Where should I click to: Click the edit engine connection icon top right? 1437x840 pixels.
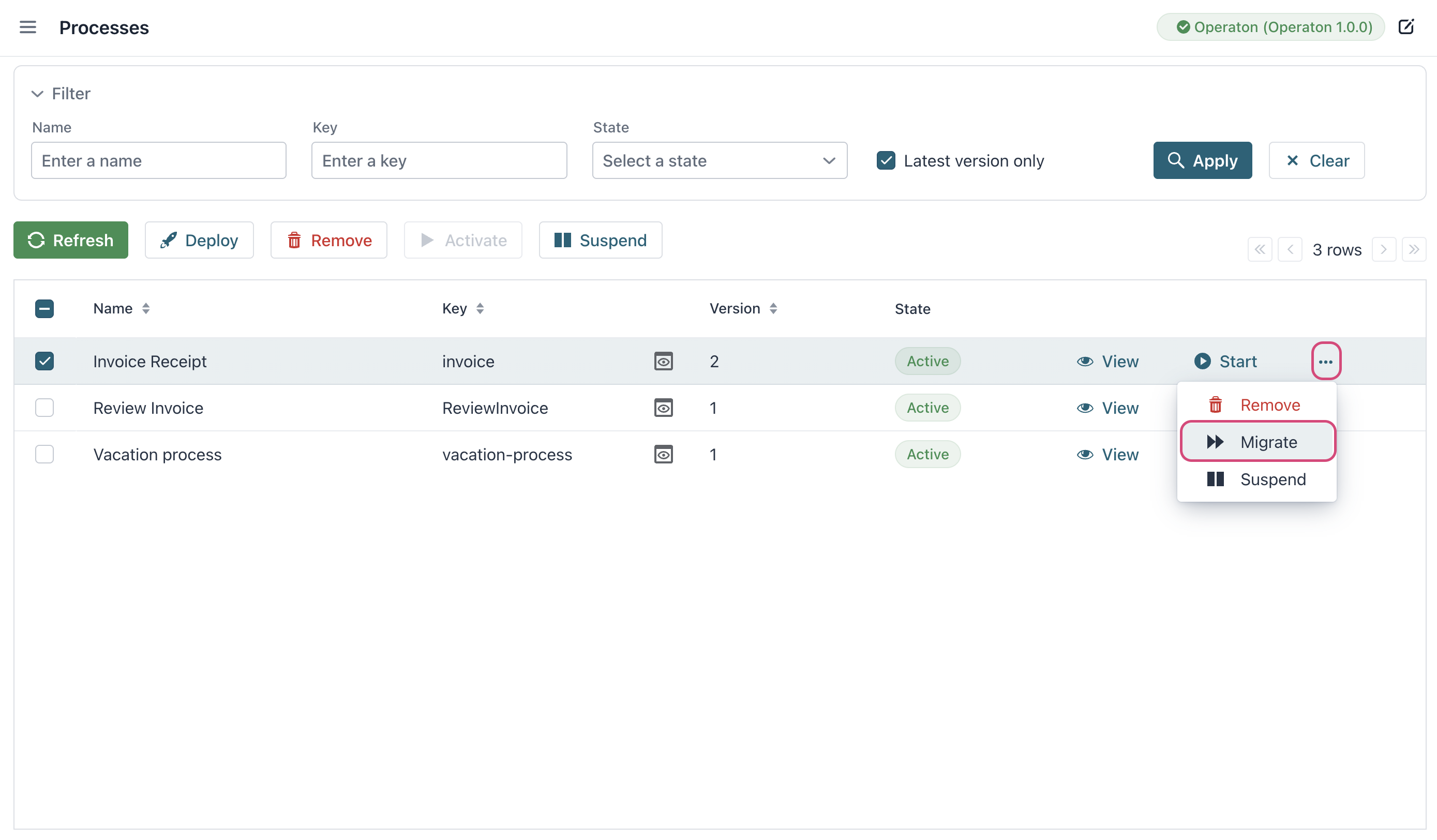[1406, 26]
